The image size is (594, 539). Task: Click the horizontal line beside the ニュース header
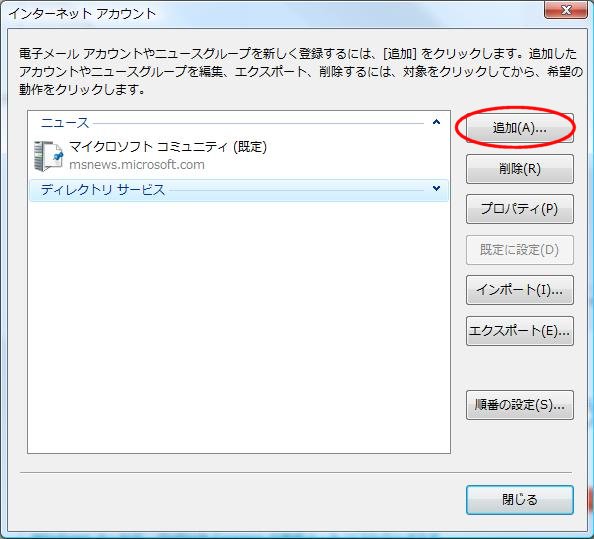click(x=258, y=123)
